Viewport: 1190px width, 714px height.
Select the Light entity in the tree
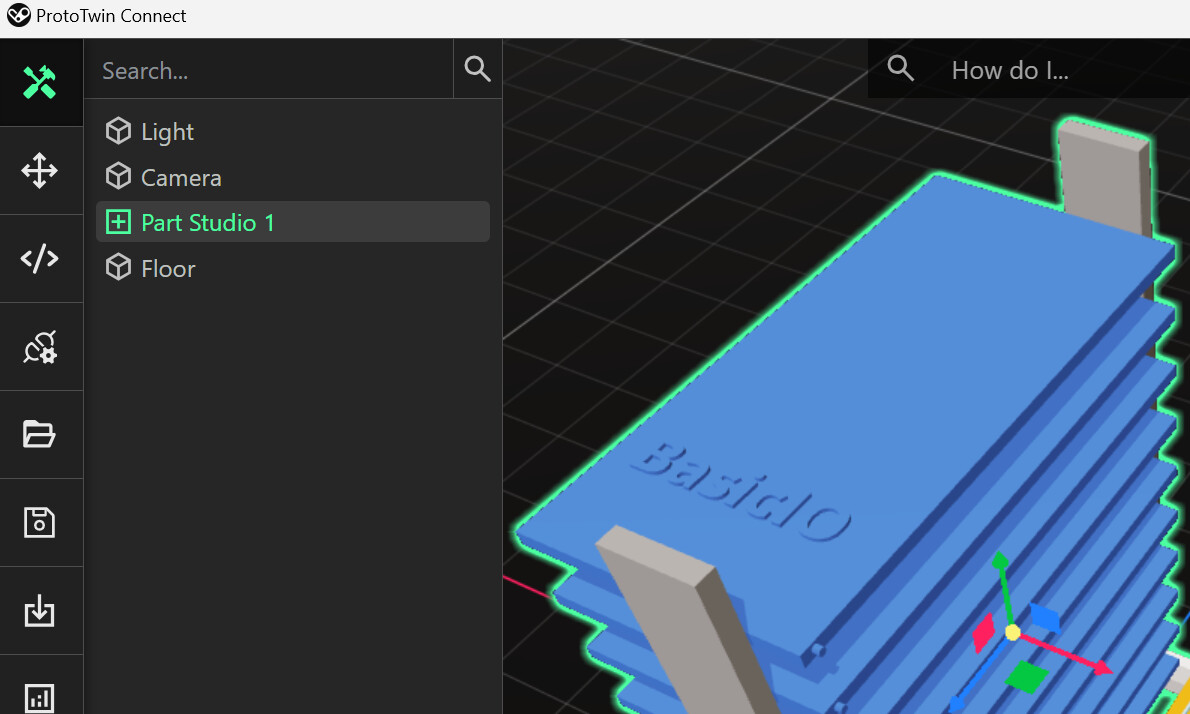[167, 132]
